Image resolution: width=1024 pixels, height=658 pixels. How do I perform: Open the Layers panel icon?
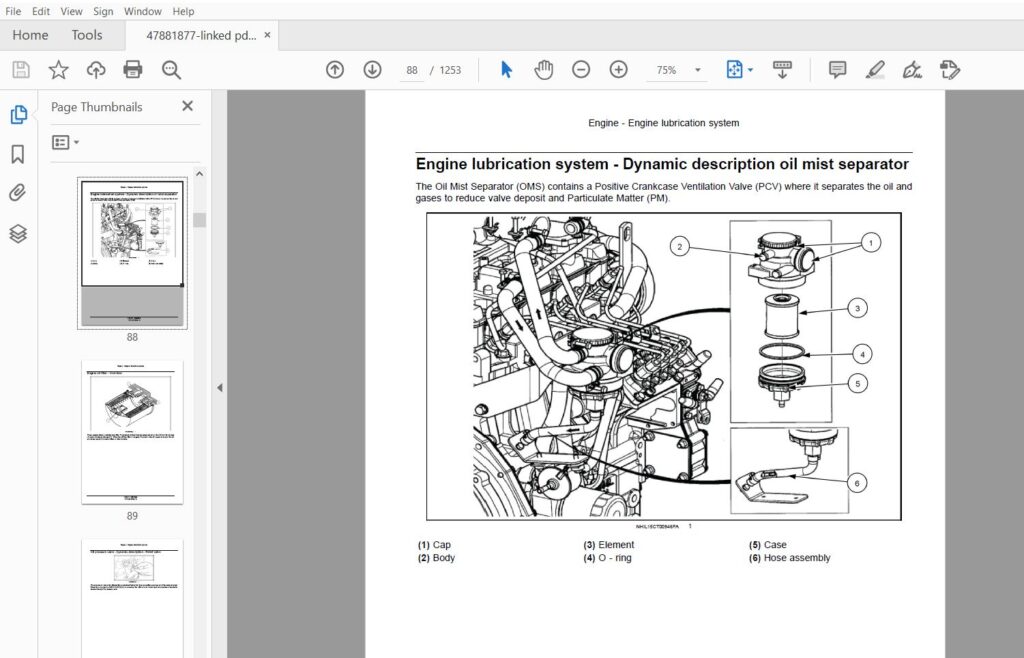pos(18,234)
